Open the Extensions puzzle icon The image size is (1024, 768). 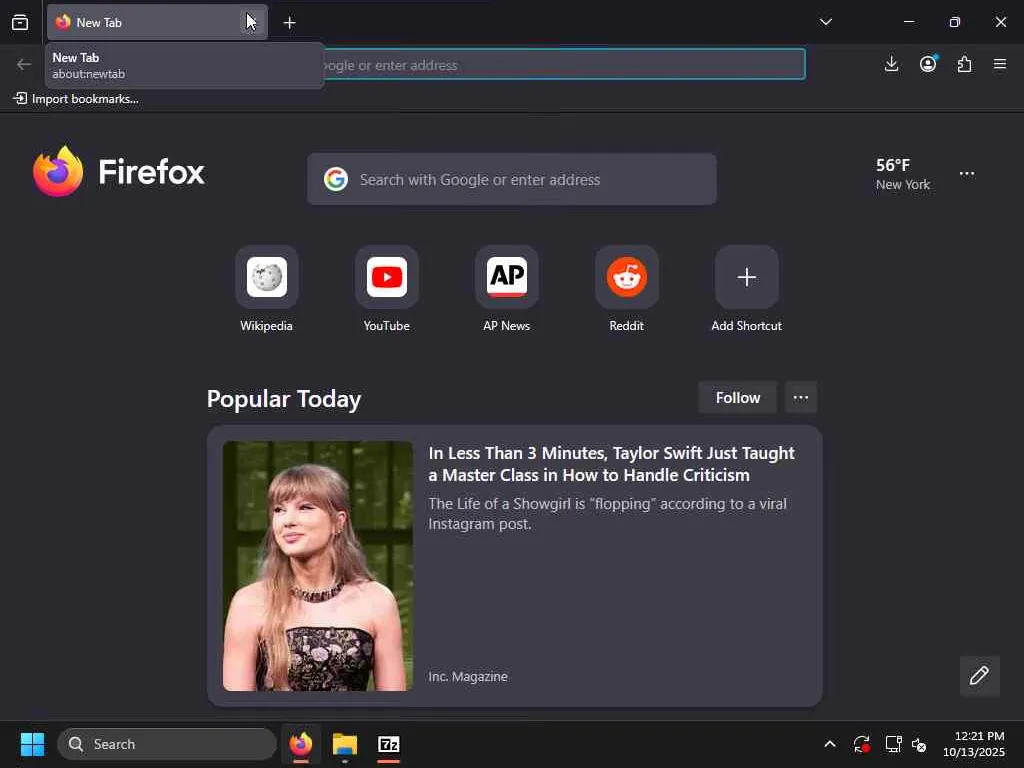pyautogui.click(x=965, y=64)
